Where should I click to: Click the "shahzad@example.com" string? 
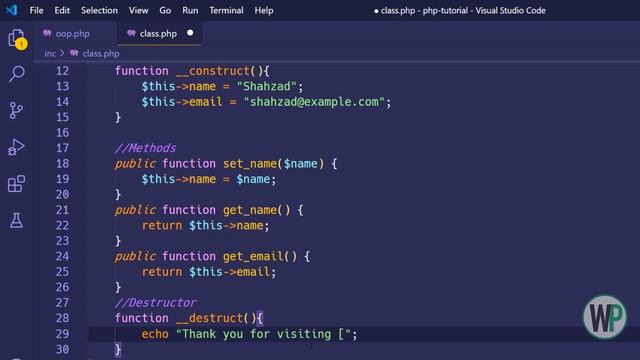point(314,102)
